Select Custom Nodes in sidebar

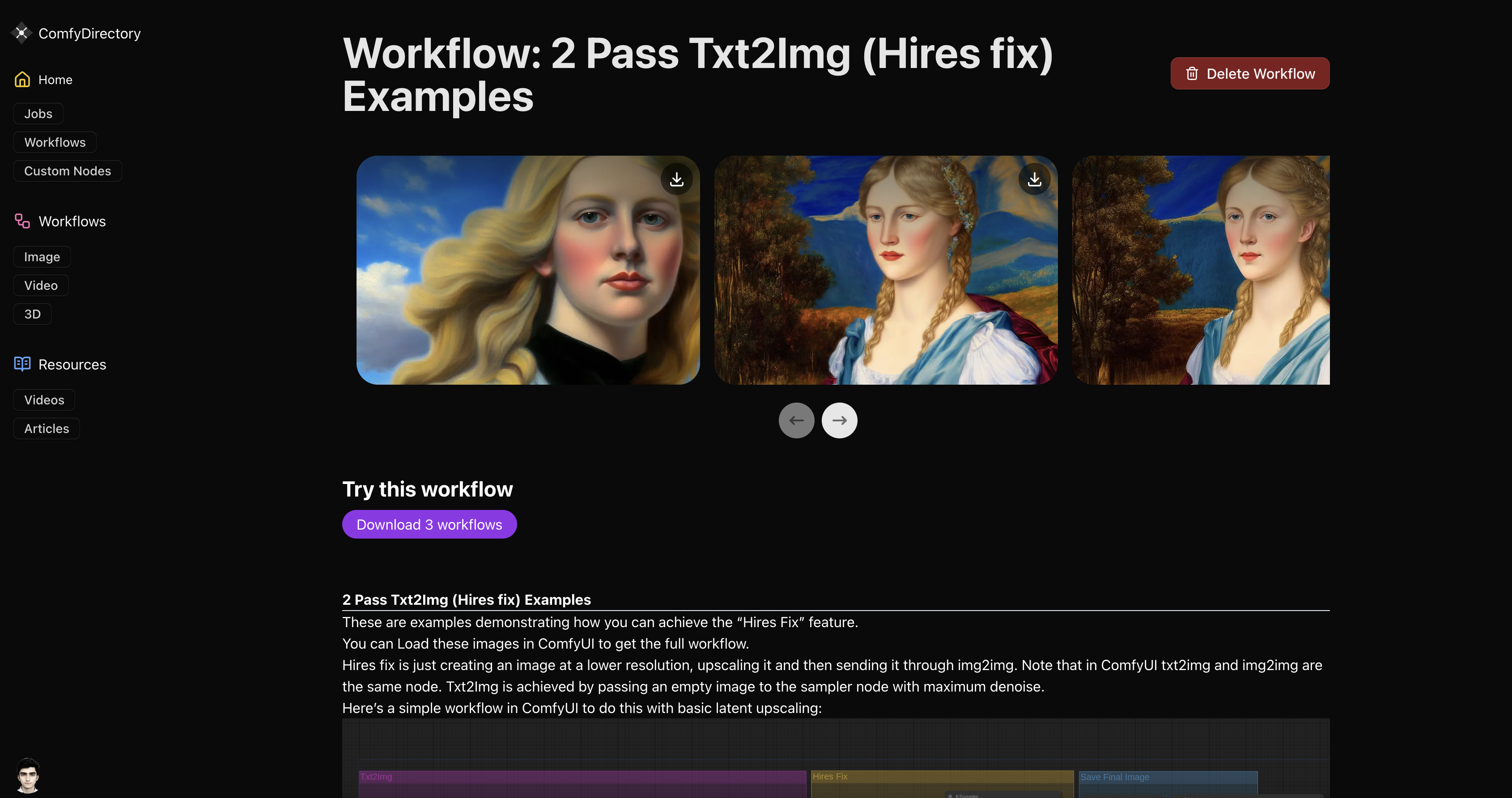(68, 171)
